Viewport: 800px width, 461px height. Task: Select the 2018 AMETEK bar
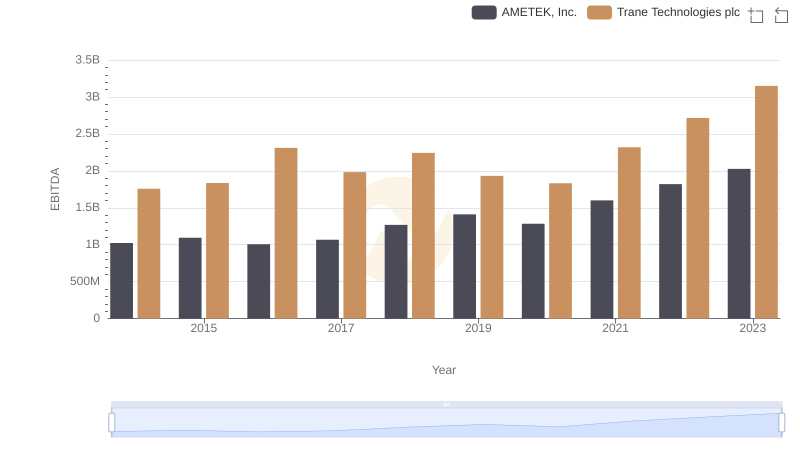pyautogui.click(x=396, y=272)
